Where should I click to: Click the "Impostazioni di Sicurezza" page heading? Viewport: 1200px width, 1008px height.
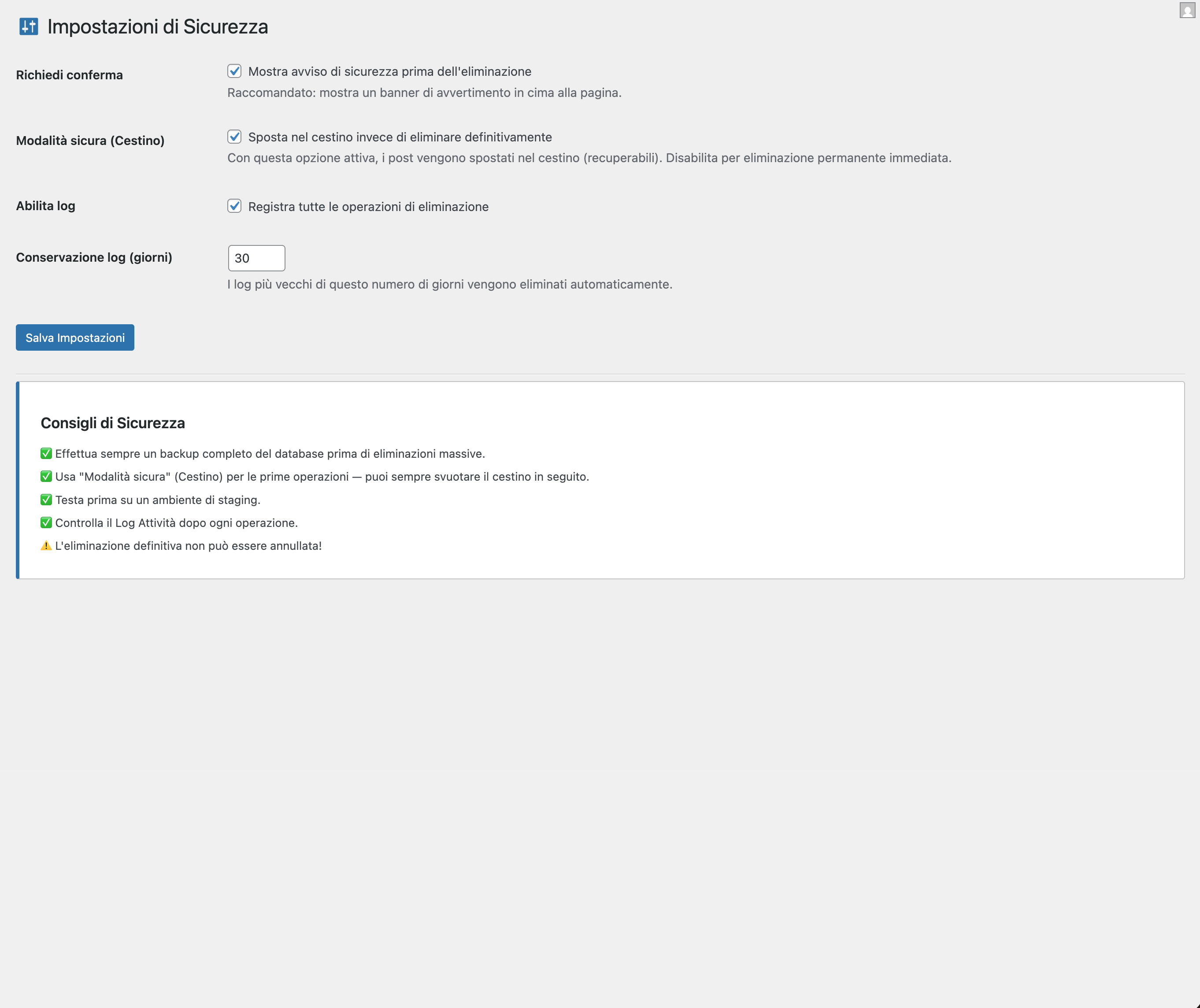point(158,27)
